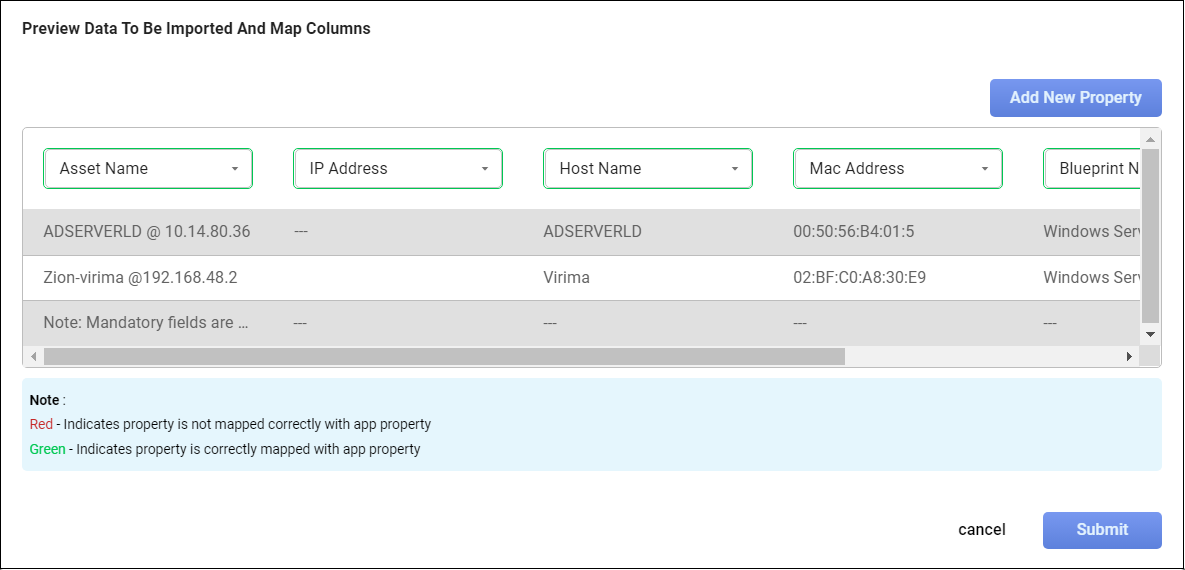The height and width of the screenshot is (570, 1185).
Task: Select the ADSERVERLD @ 10.14.80.36 row
Action: pos(147,232)
